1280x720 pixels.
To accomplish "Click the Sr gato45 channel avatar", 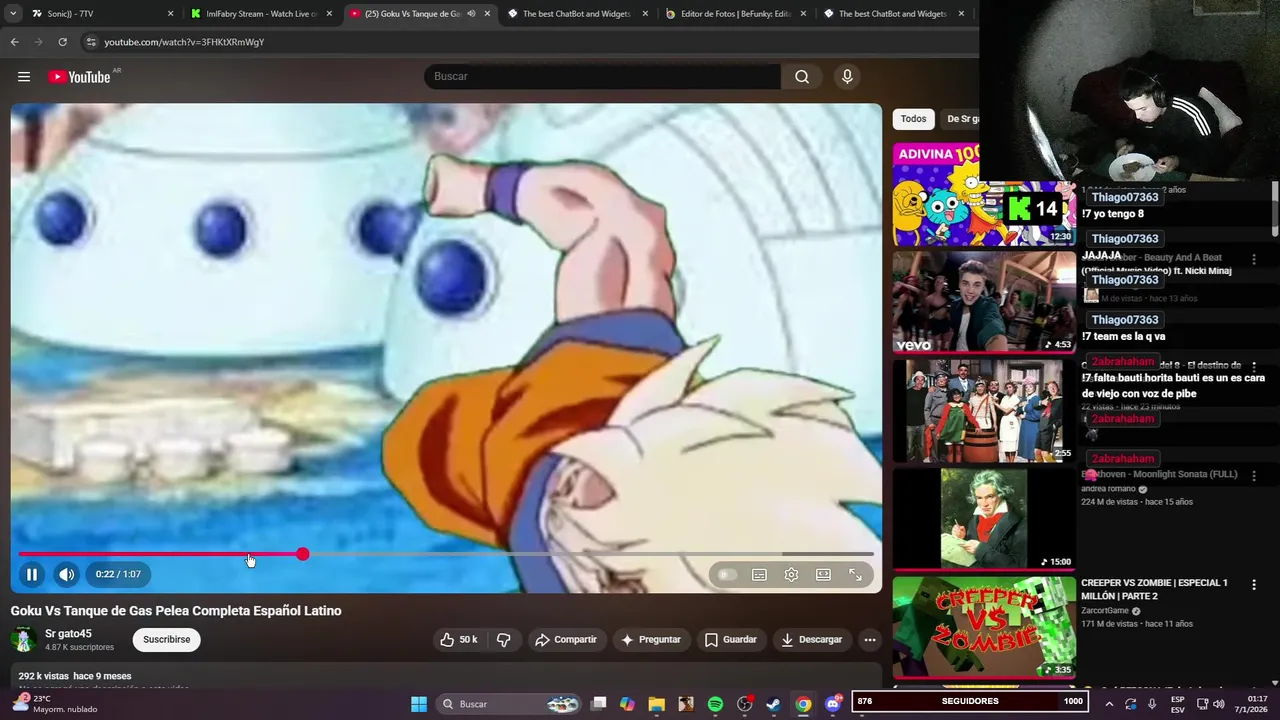I will [23, 640].
